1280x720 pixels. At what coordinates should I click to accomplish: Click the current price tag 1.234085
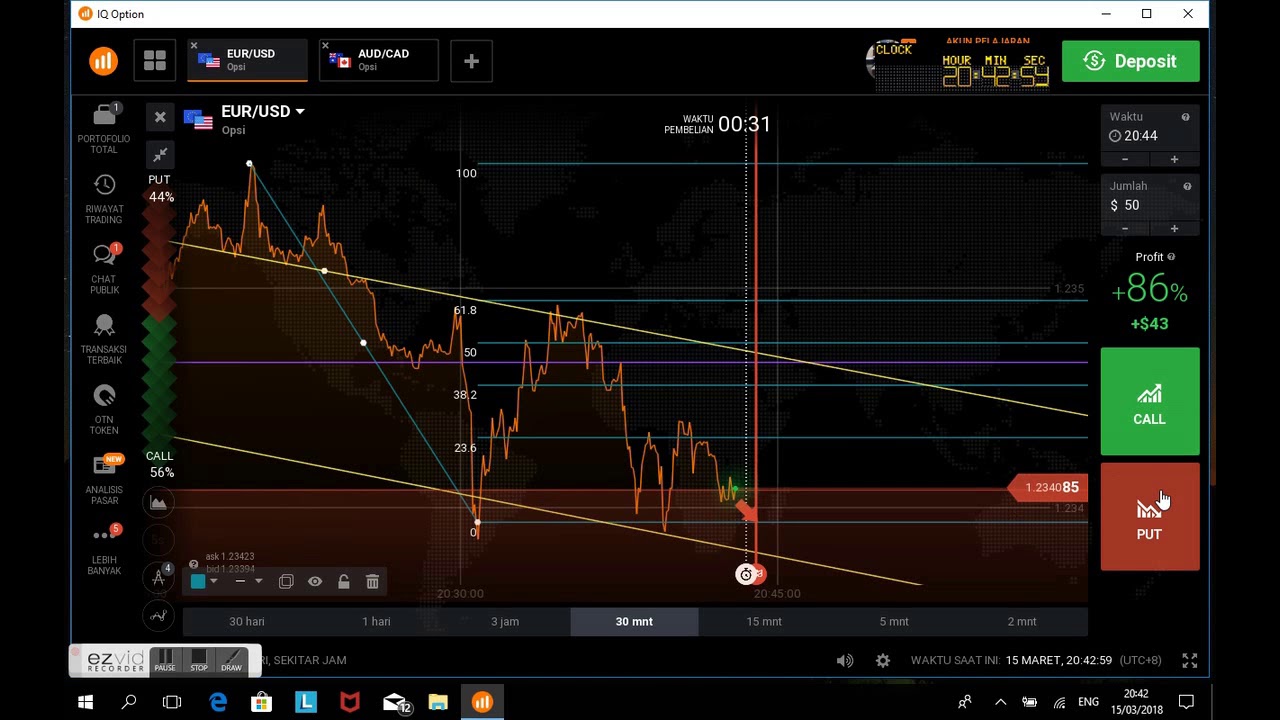(x=1046, y=487)
